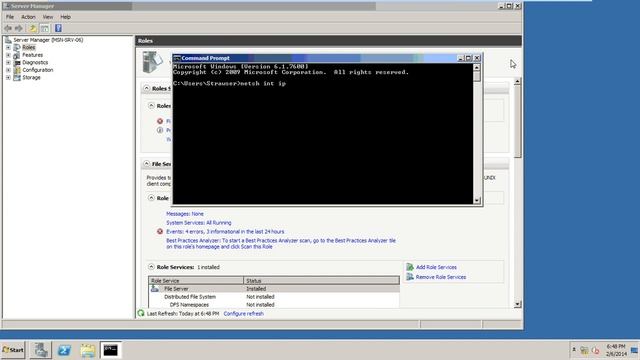Expand the Configuration tree node
Viewport: 640px width, 360px height.
coord(8,70)
